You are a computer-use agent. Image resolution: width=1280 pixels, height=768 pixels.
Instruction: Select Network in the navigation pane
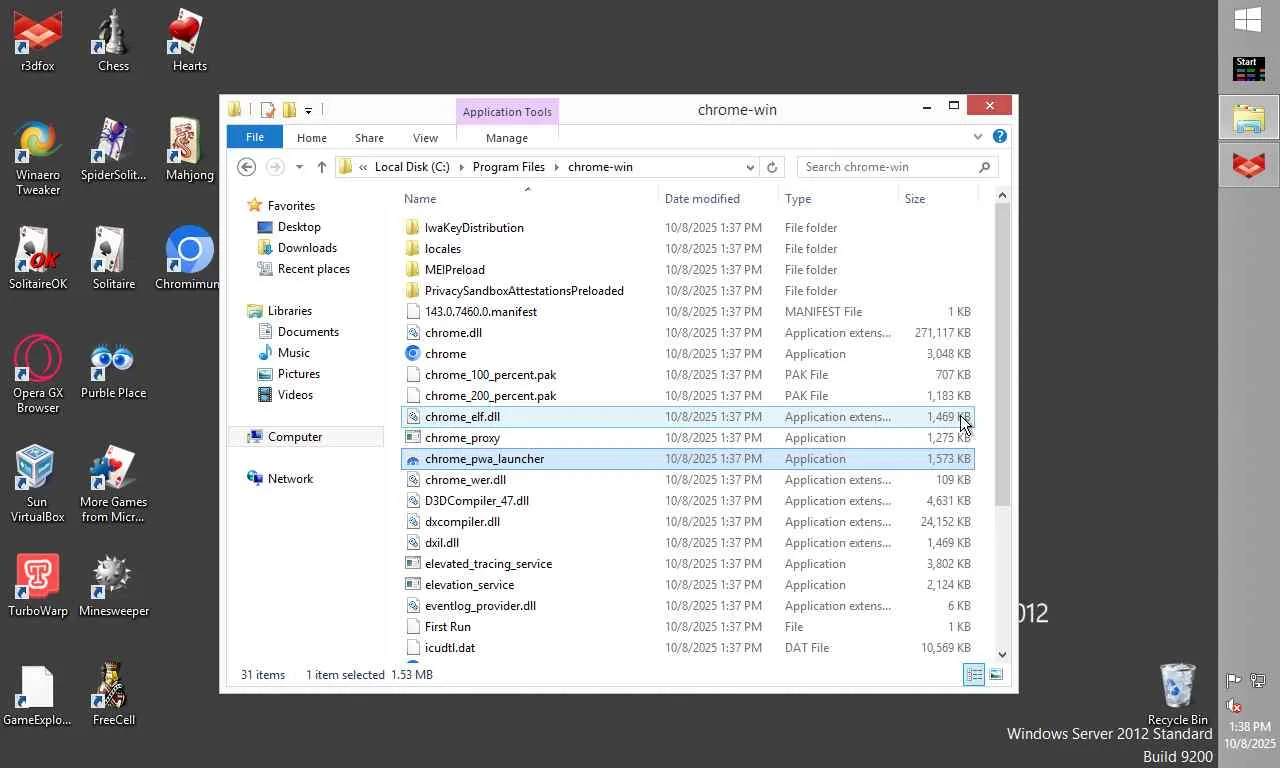[290, 479]
